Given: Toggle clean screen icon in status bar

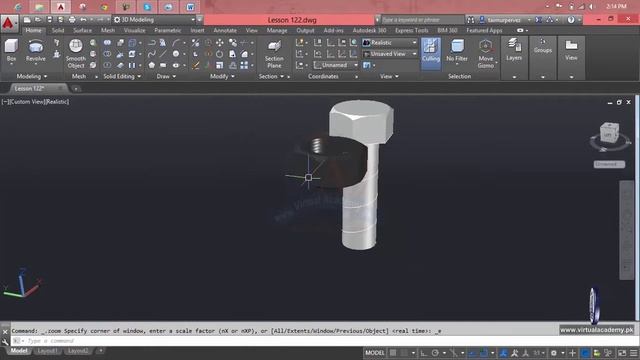Looking at the screenshot, I should pyautogui.click(x=622, y=353).
